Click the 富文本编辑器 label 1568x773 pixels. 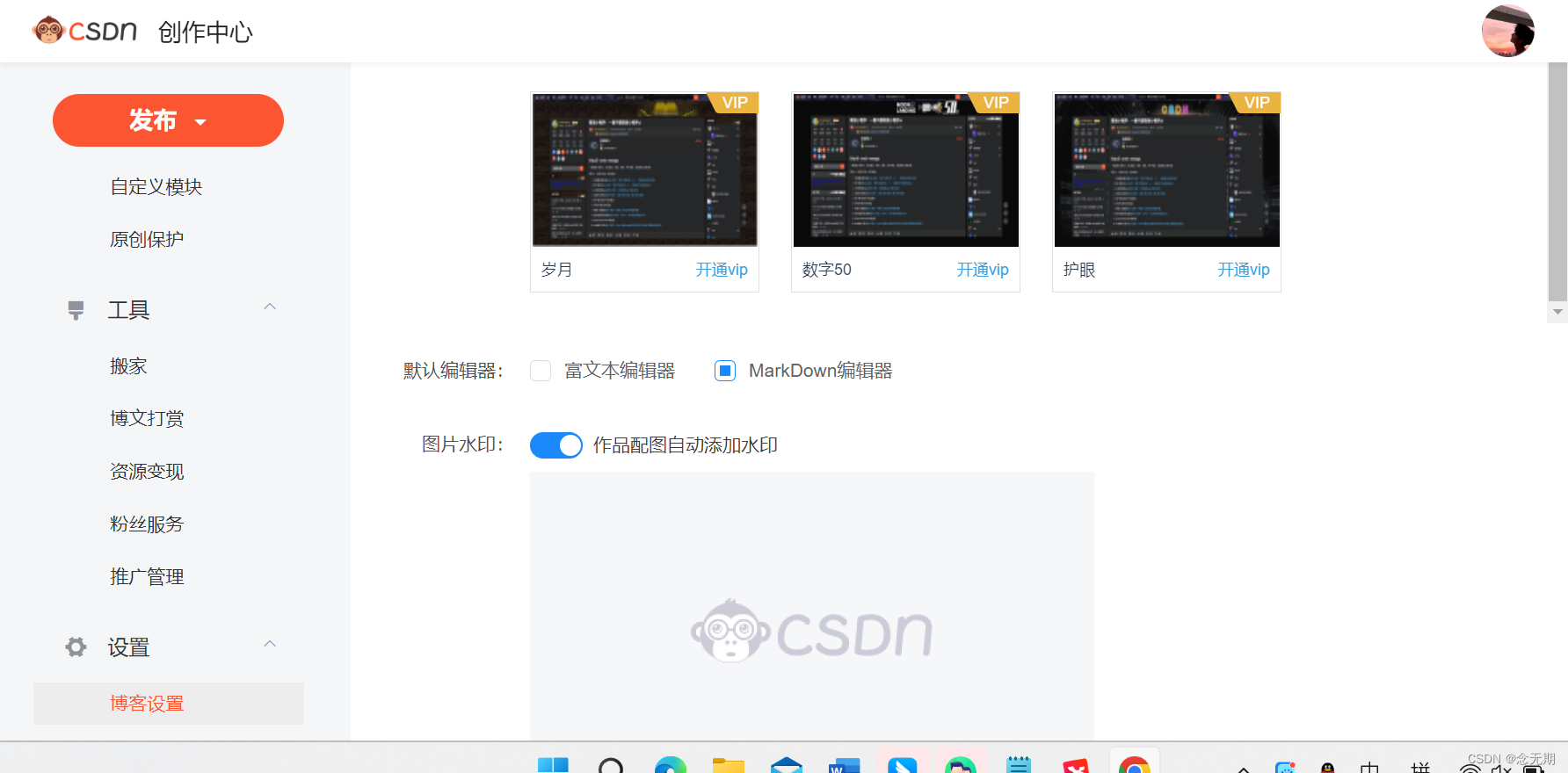[x=620, y=371]
